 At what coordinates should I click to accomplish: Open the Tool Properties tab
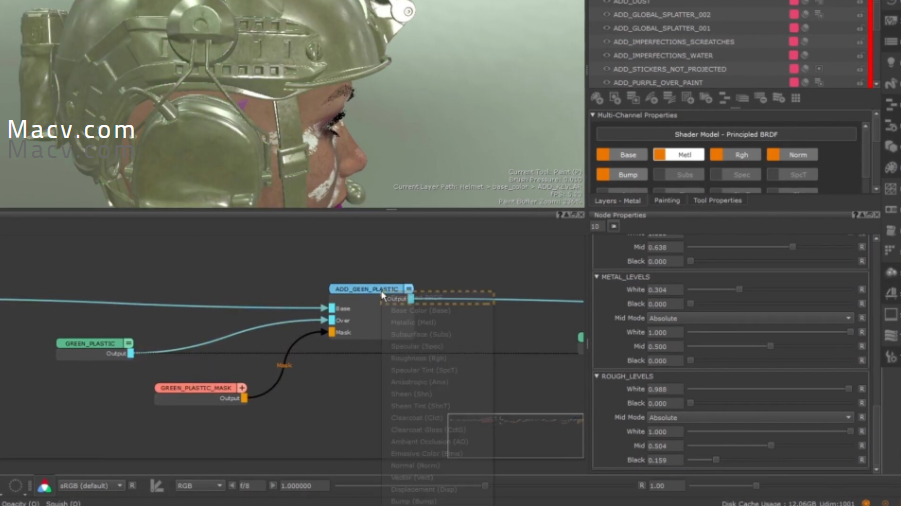717,201
